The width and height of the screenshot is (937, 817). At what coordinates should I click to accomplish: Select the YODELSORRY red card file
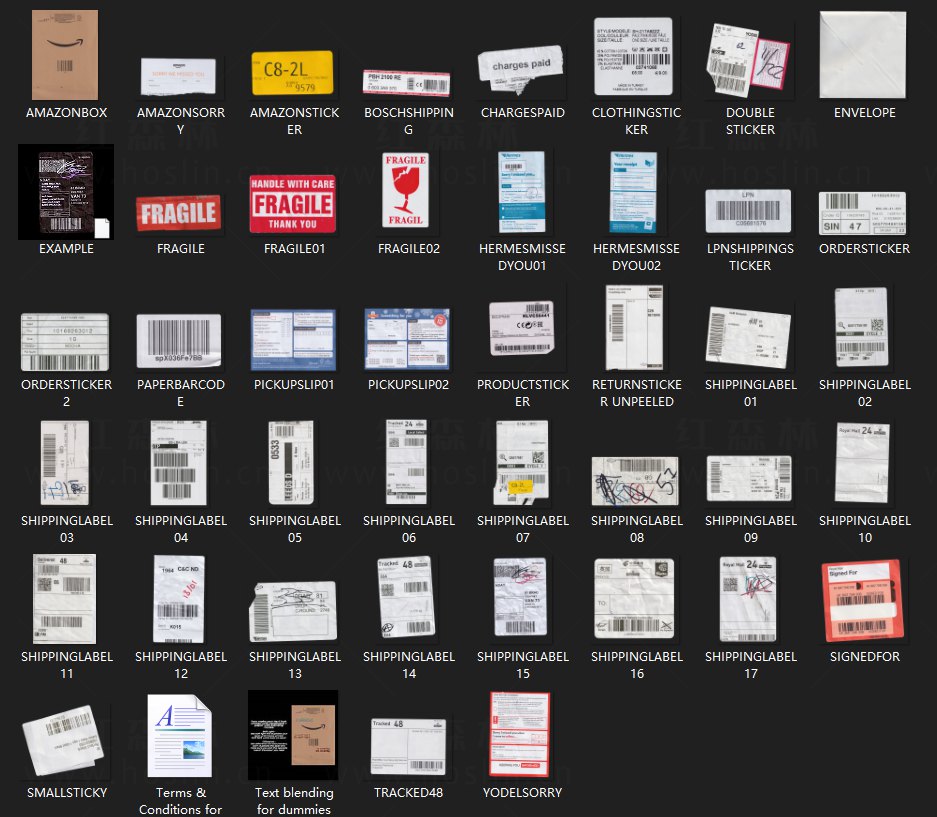(x=519, y=735)
